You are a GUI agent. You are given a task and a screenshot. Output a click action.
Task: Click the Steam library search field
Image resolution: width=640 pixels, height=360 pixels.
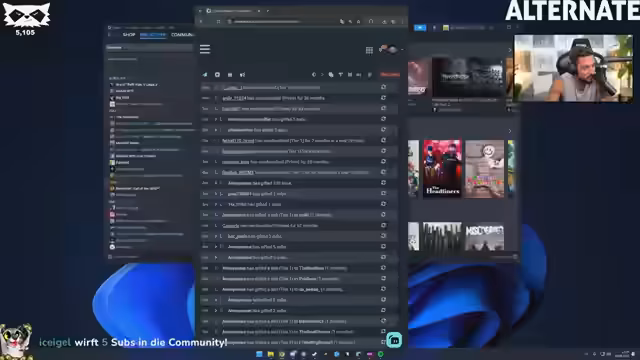click(149, 48)
